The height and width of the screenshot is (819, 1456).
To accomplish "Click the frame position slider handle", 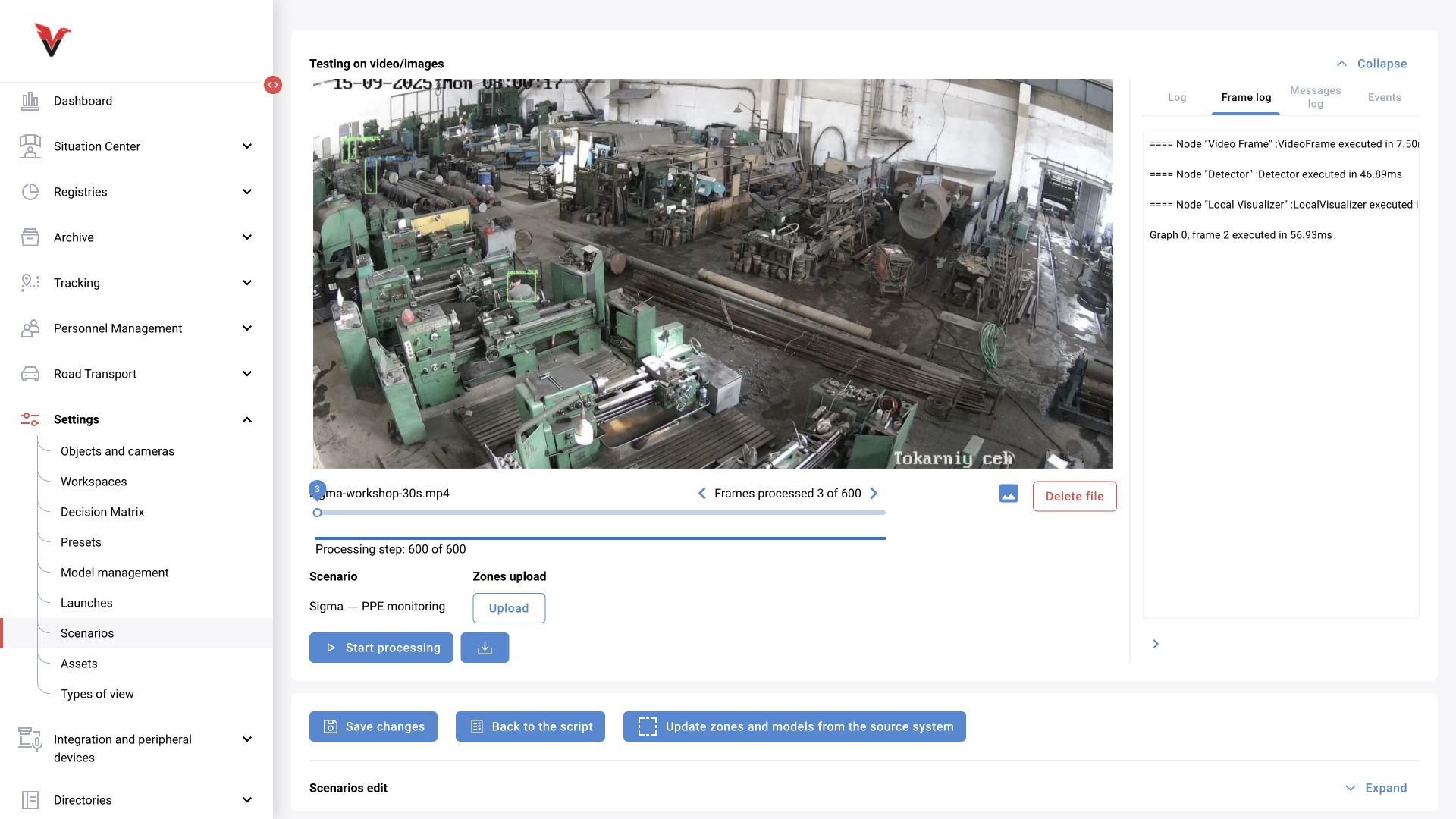I will [318, 513].
